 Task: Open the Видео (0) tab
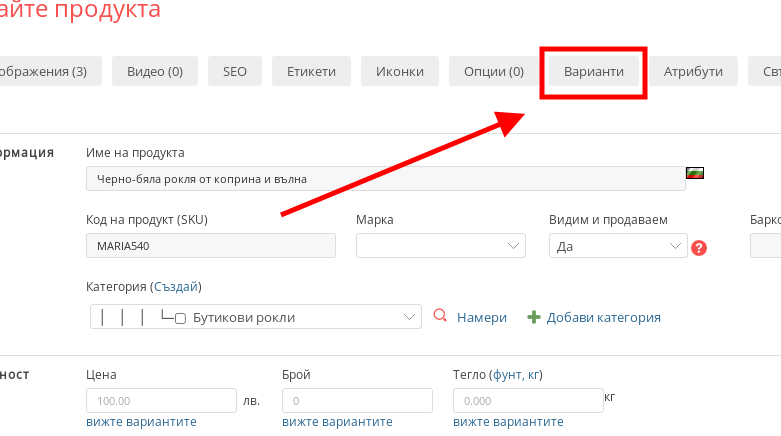154,71
